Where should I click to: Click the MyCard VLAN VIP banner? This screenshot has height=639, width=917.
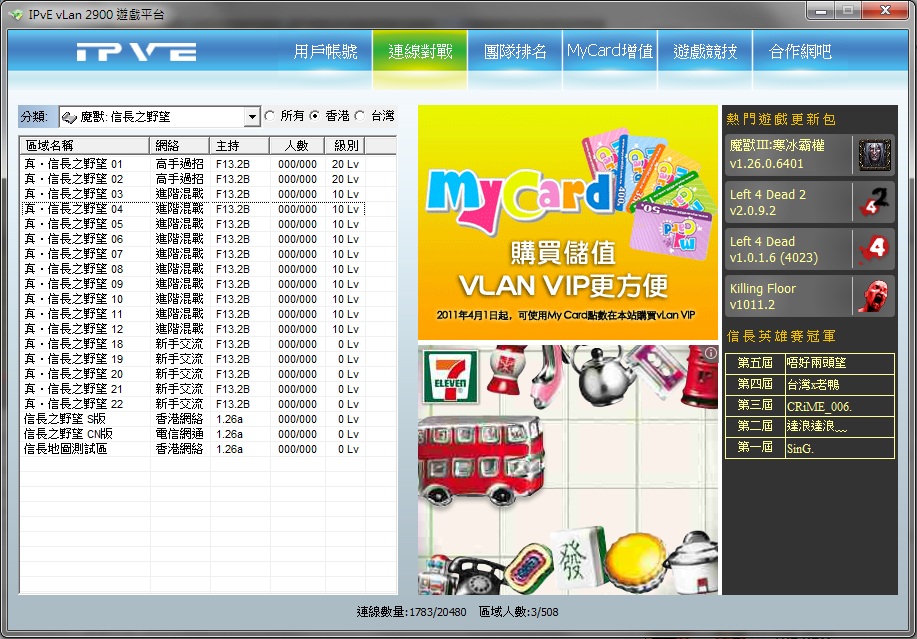click(568, 222)
